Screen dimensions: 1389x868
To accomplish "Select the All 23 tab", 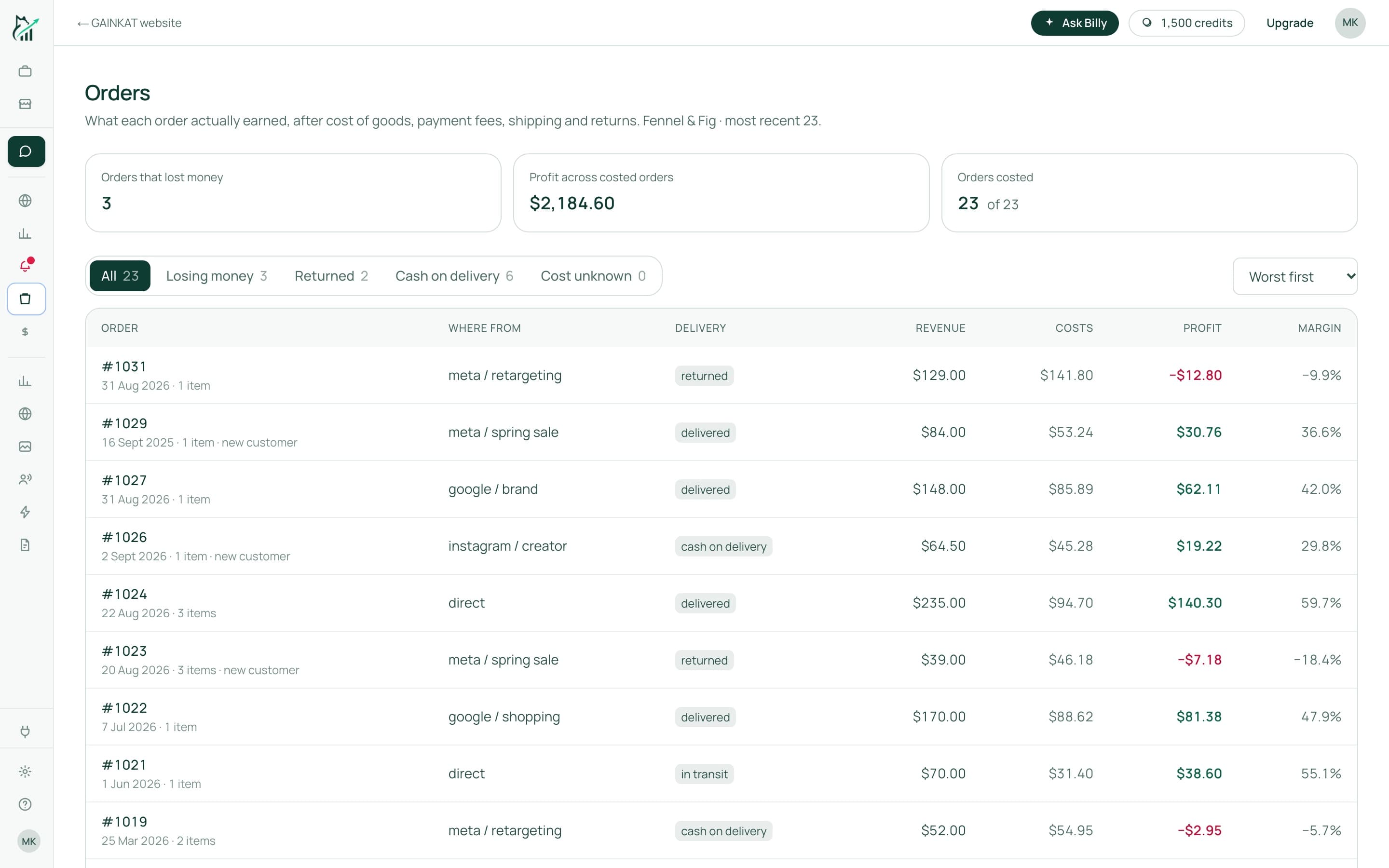I will 120,276.
